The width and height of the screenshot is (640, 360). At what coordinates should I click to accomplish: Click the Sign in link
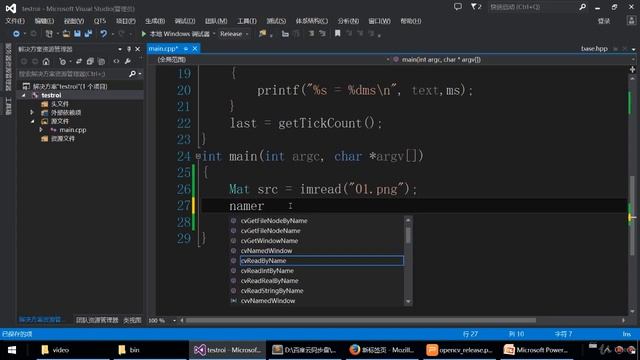coord(604,21)
